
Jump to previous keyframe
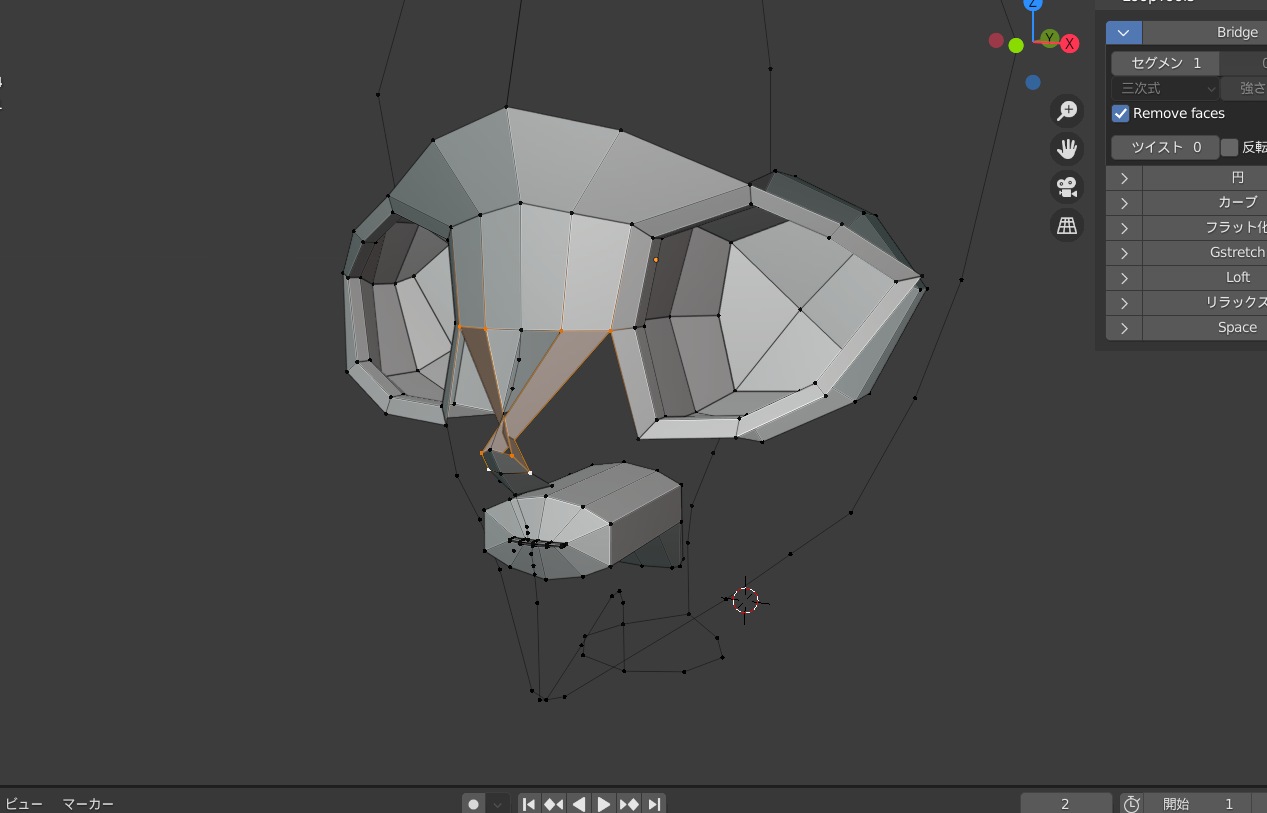[x=554, y=804]
